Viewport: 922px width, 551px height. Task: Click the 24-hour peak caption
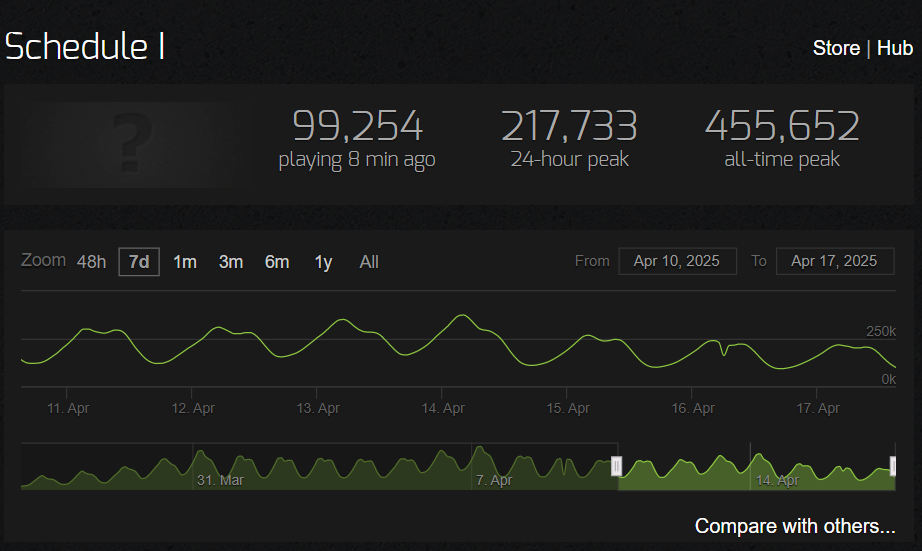coord(569,159)
